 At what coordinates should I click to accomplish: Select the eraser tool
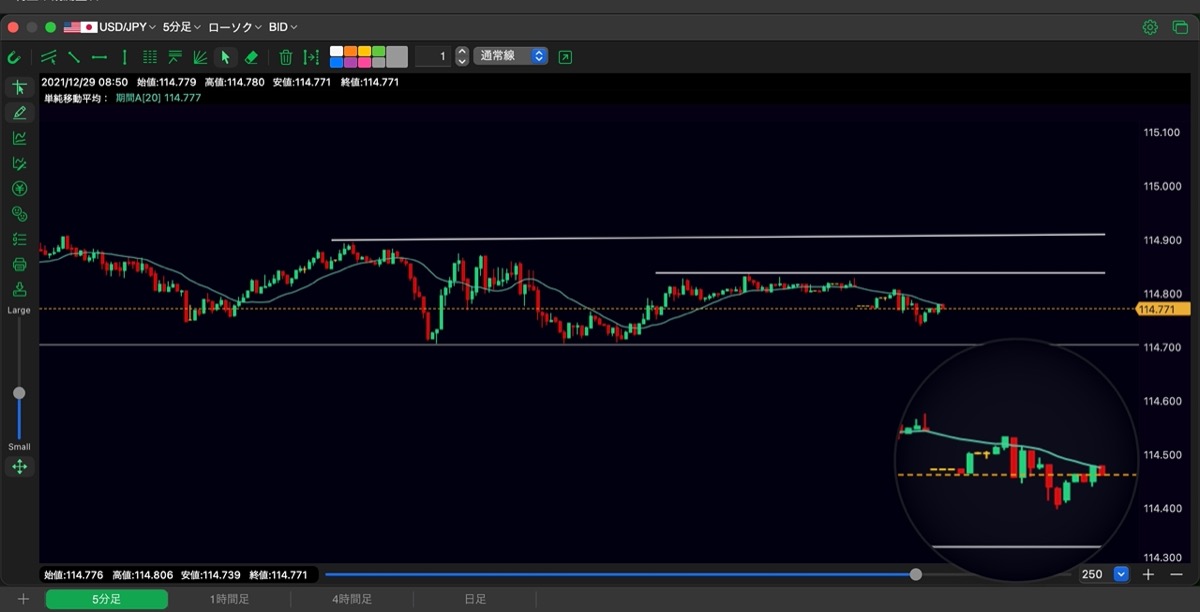[x=251, y=57]
